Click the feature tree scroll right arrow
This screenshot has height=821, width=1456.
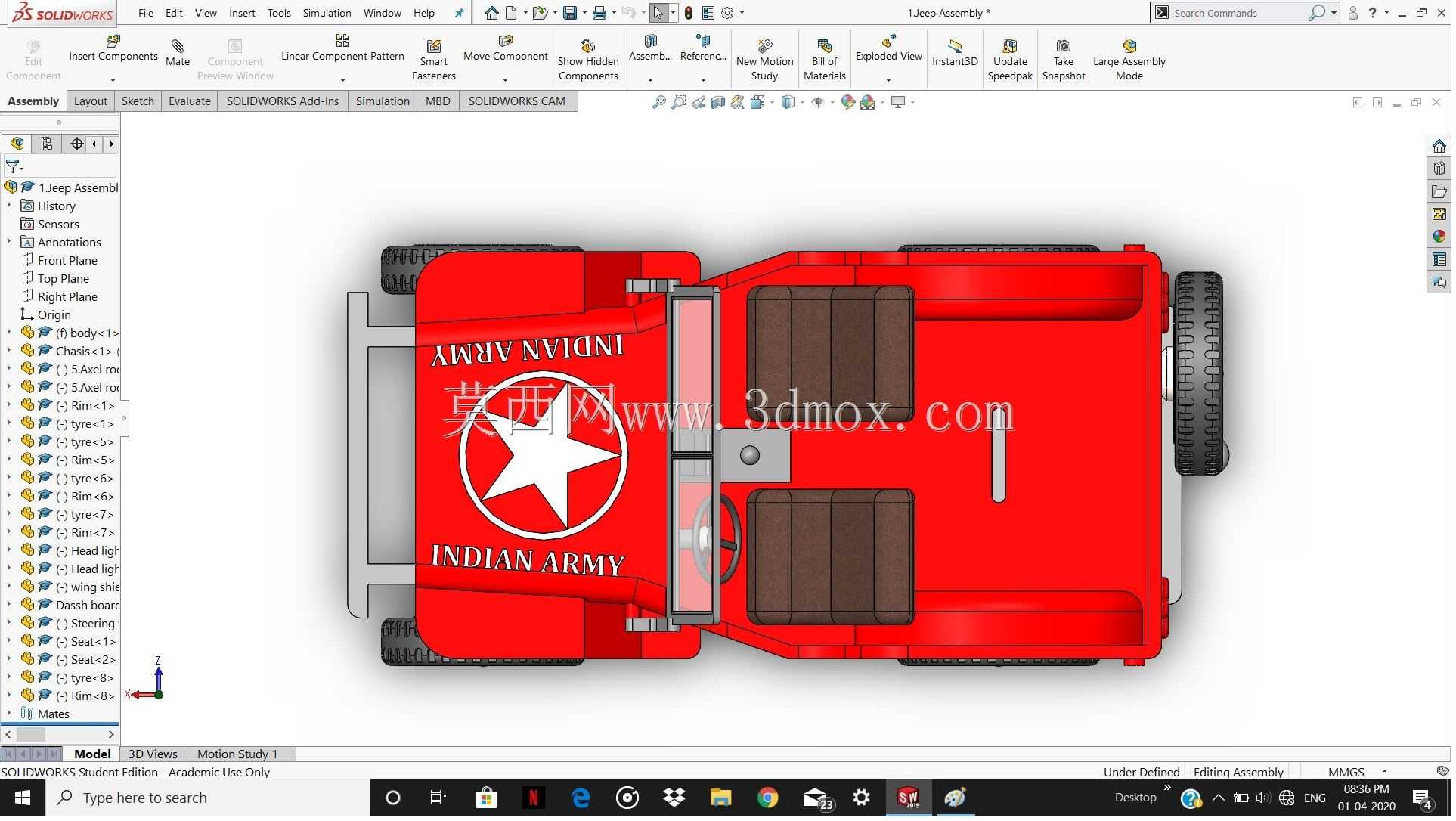(111, 734)
